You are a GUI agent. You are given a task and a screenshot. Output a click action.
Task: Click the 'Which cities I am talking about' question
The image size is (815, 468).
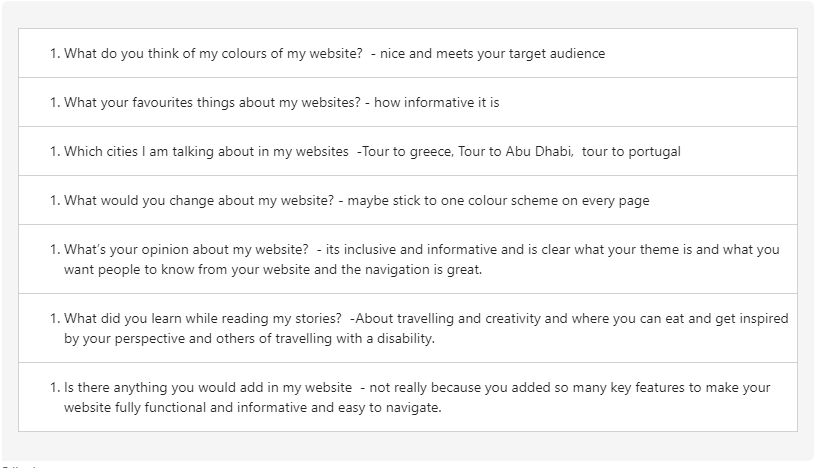(207, 152)
